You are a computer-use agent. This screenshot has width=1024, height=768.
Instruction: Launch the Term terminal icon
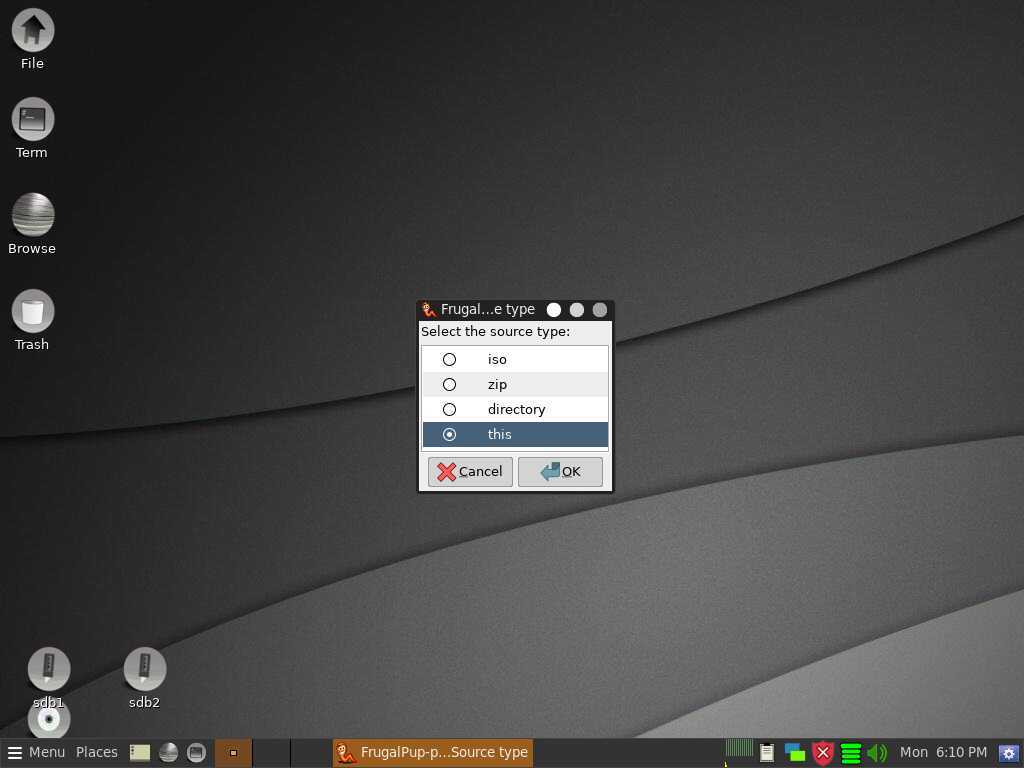[32, 120]
